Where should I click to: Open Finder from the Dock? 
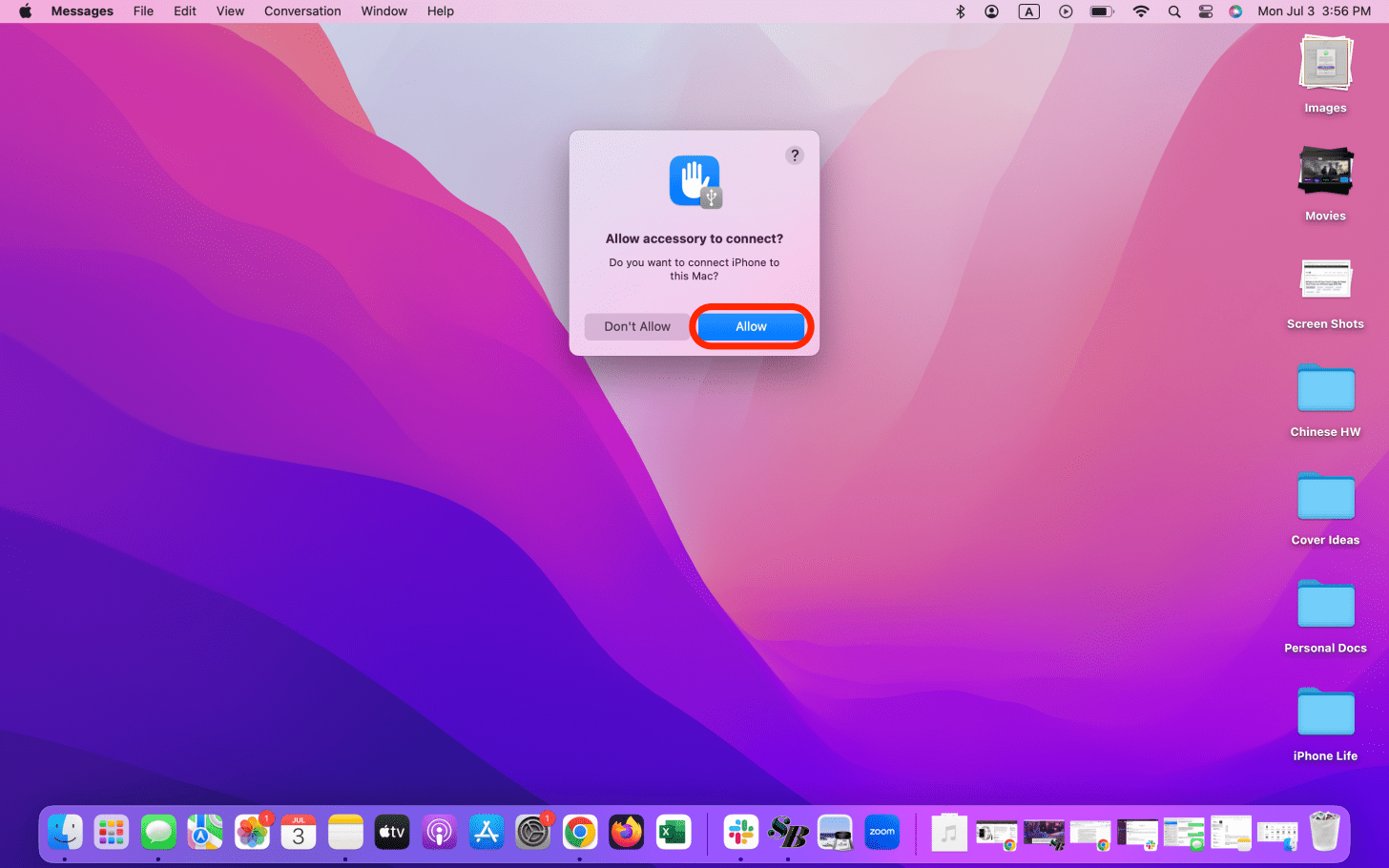pos(65,832)
